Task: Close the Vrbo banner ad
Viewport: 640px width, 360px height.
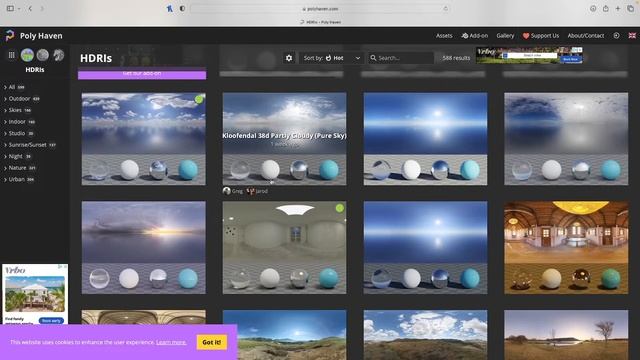Action: pyautogui.click(x=580, y=50)
